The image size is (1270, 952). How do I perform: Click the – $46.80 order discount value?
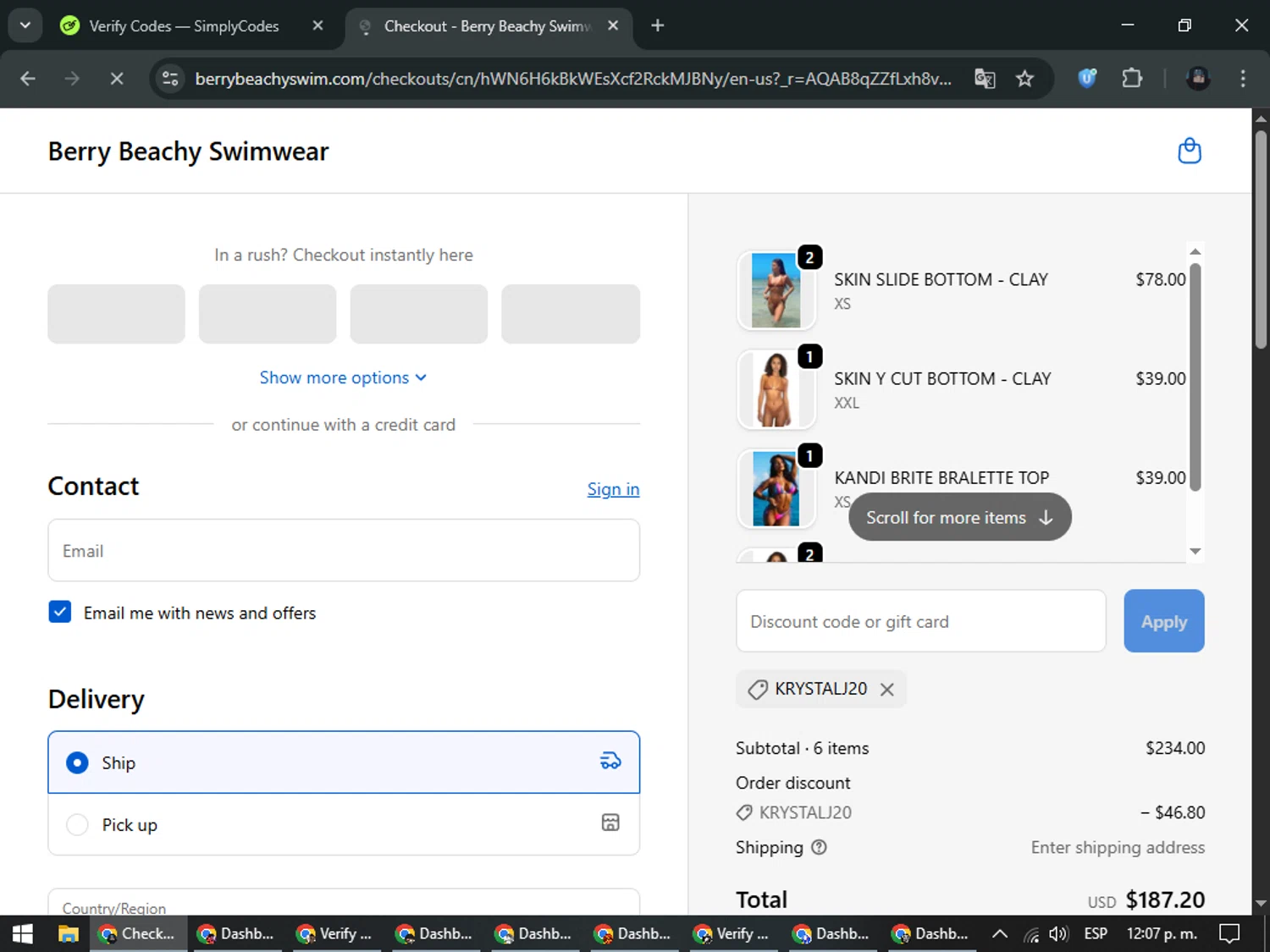pyautogui.click(x=1173, y=812)
